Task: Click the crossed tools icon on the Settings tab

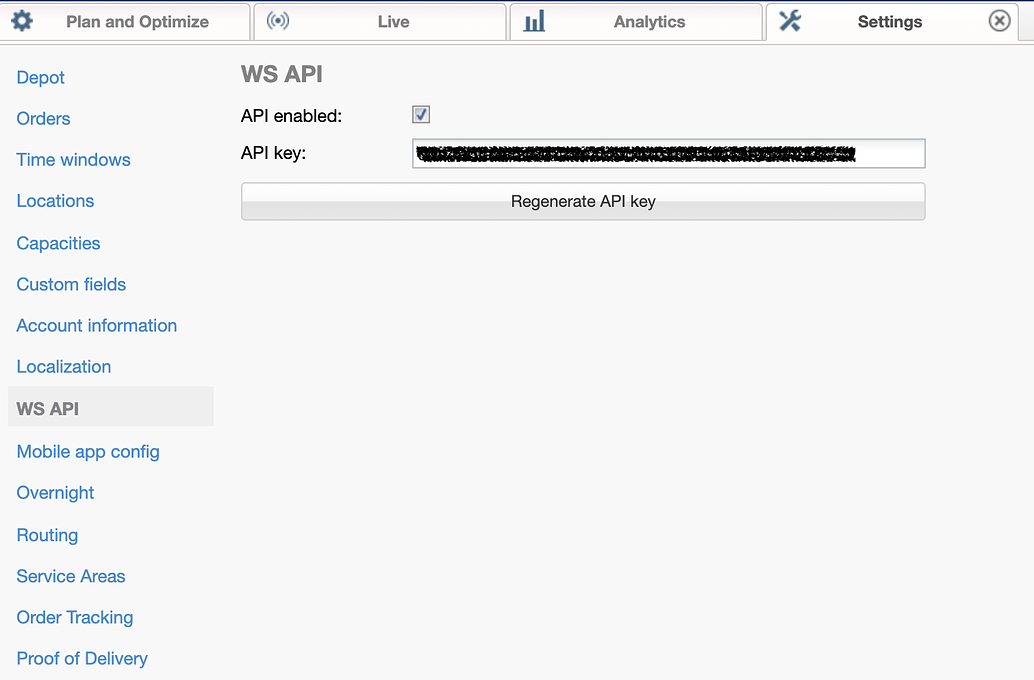Action: [789, 20]
